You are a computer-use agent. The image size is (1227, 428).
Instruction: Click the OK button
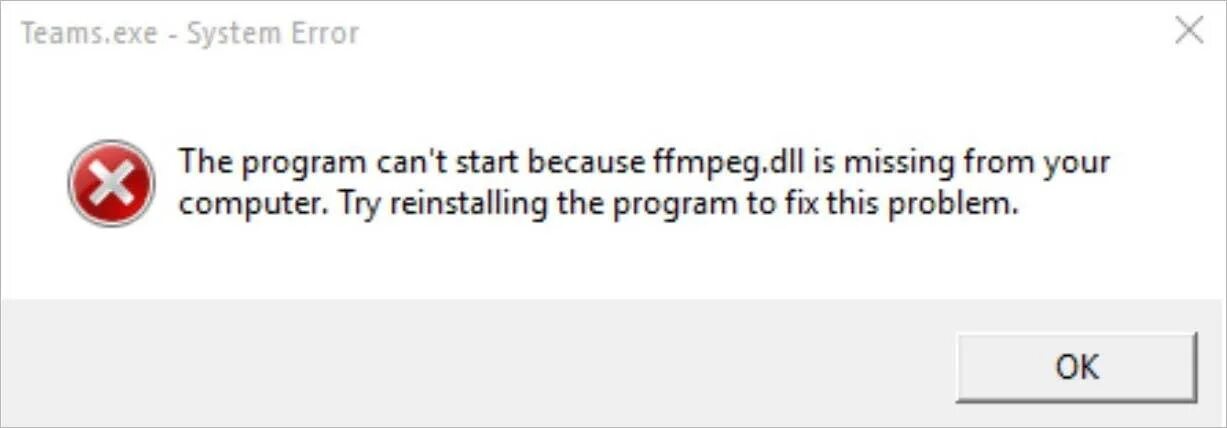pyautogui.click(x=1076, y=366)
